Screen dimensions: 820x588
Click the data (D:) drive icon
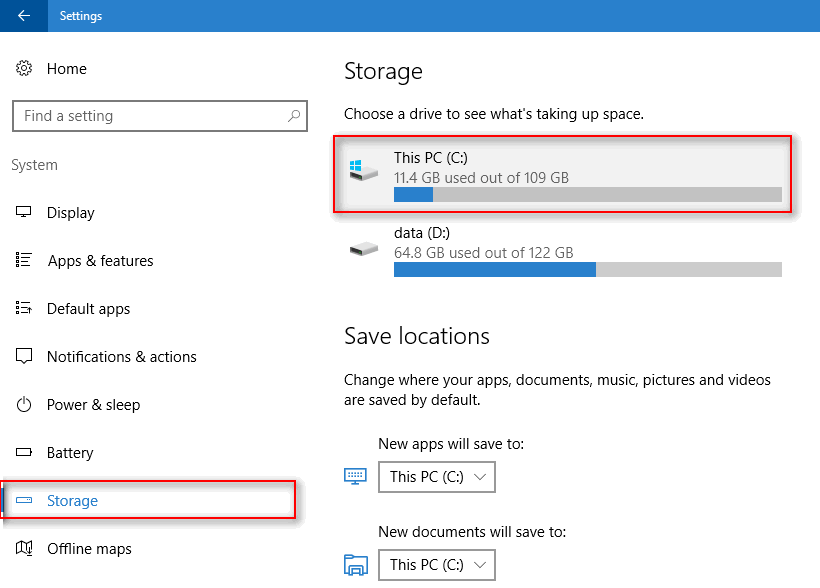[364, 248]
